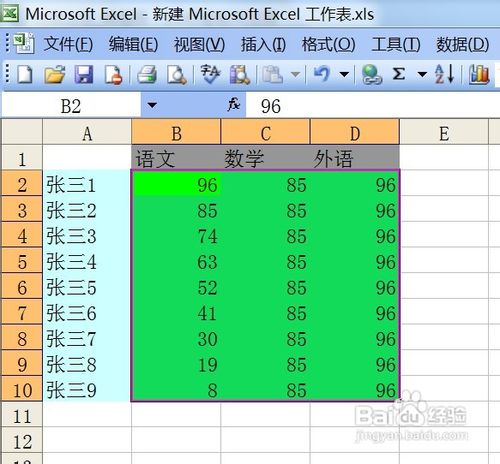Select the cell 张三2
This screenshot has width=500, height=464.
87,209
